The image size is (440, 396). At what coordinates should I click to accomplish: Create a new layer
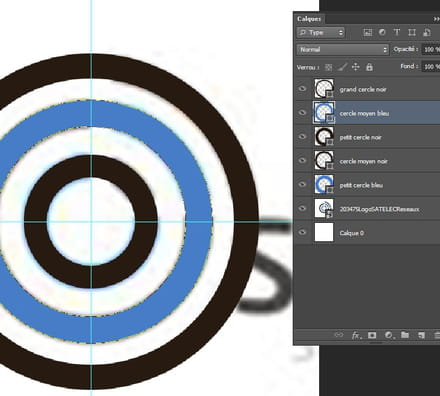click(x=421, y=335)
